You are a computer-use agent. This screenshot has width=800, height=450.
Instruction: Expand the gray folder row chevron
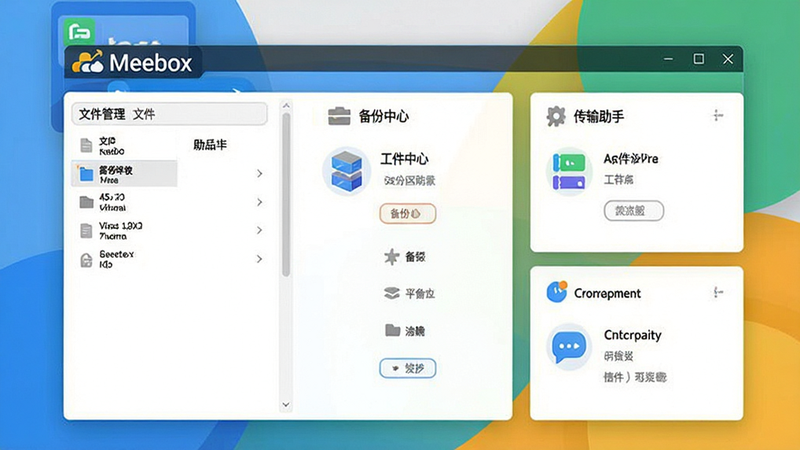[x=260, y=202]
